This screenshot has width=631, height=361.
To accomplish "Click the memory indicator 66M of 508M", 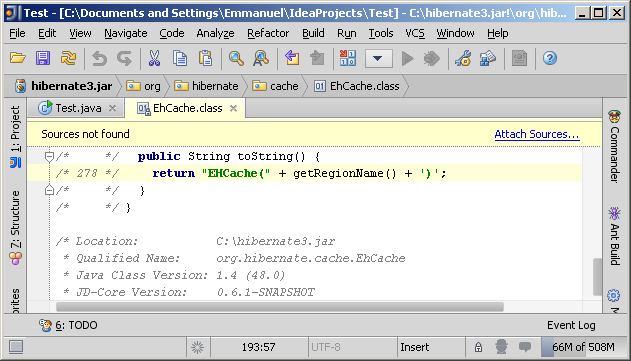I will click(583, 347).
